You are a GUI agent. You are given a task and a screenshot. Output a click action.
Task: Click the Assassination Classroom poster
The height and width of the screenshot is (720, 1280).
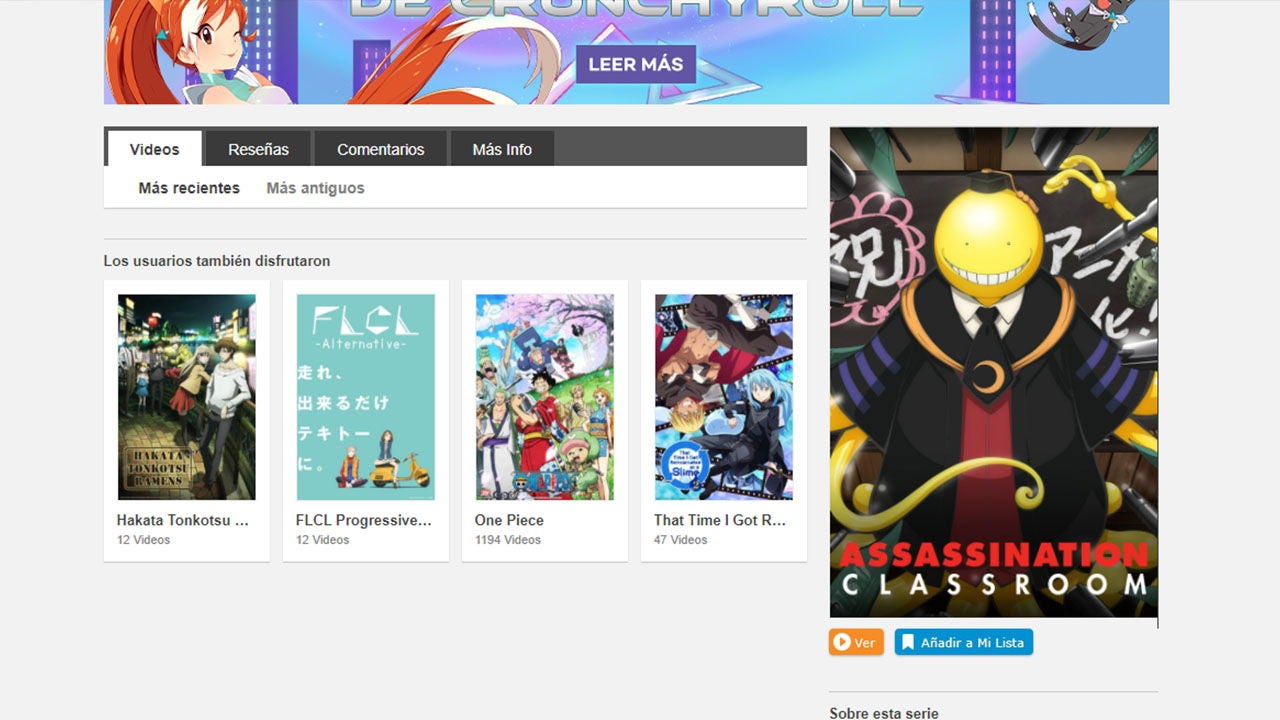coord(993,370)
